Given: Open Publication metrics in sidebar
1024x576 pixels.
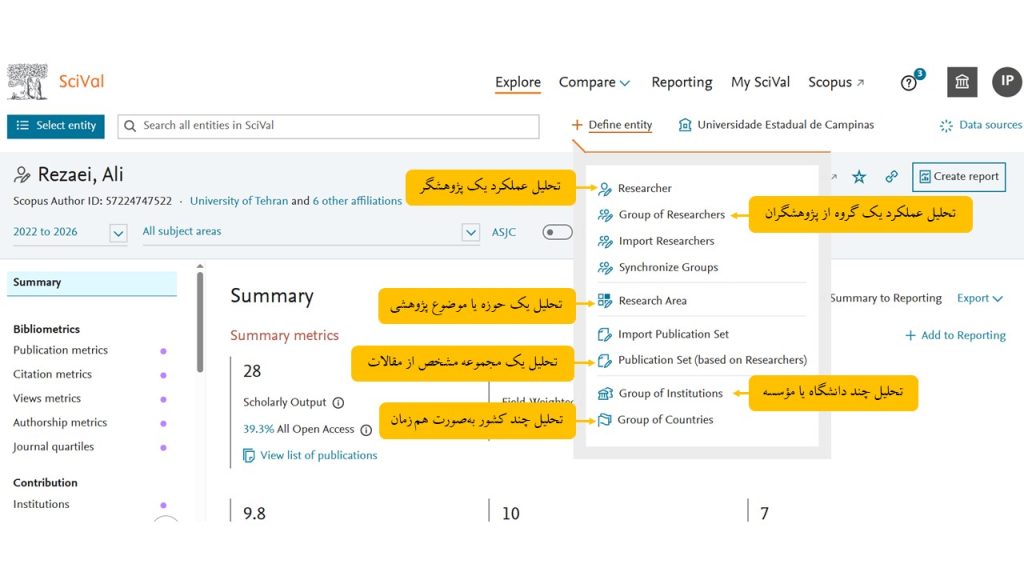Looking at the screenshot, I should pos(60,350).
